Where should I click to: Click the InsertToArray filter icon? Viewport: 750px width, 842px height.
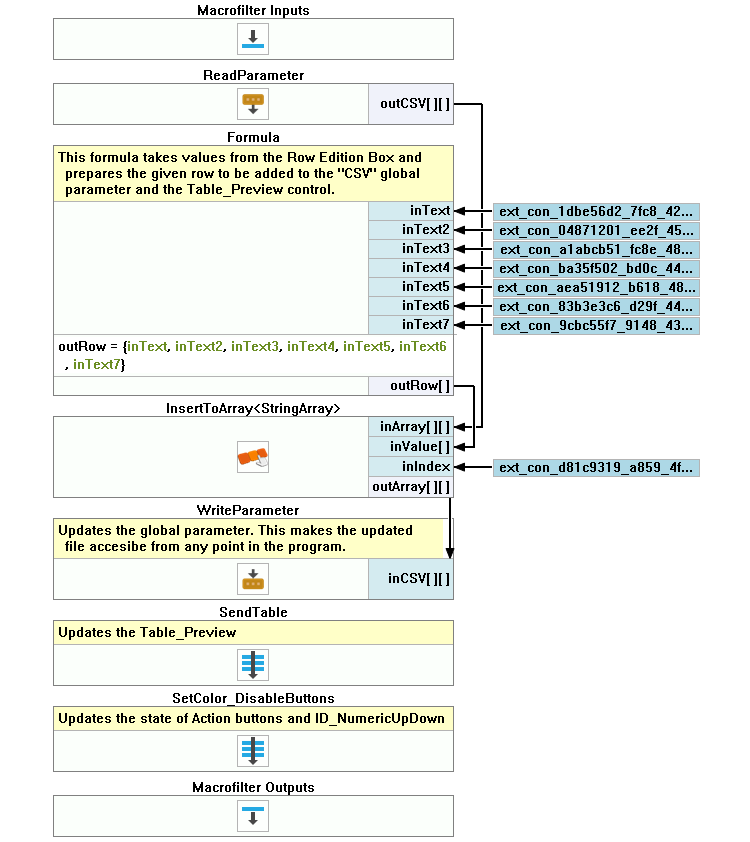point(253,457)
